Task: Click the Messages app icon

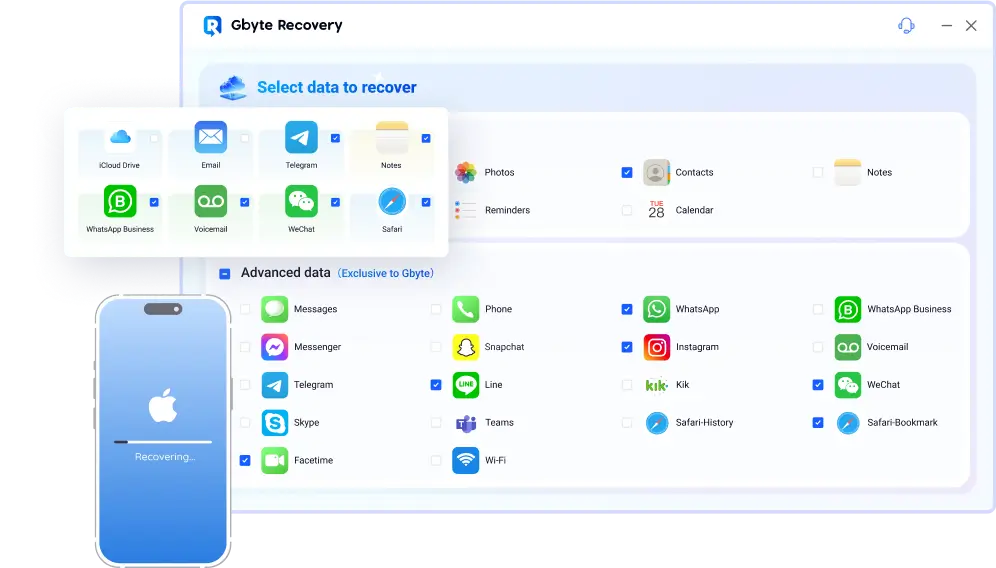Action: tap(274, 309)
